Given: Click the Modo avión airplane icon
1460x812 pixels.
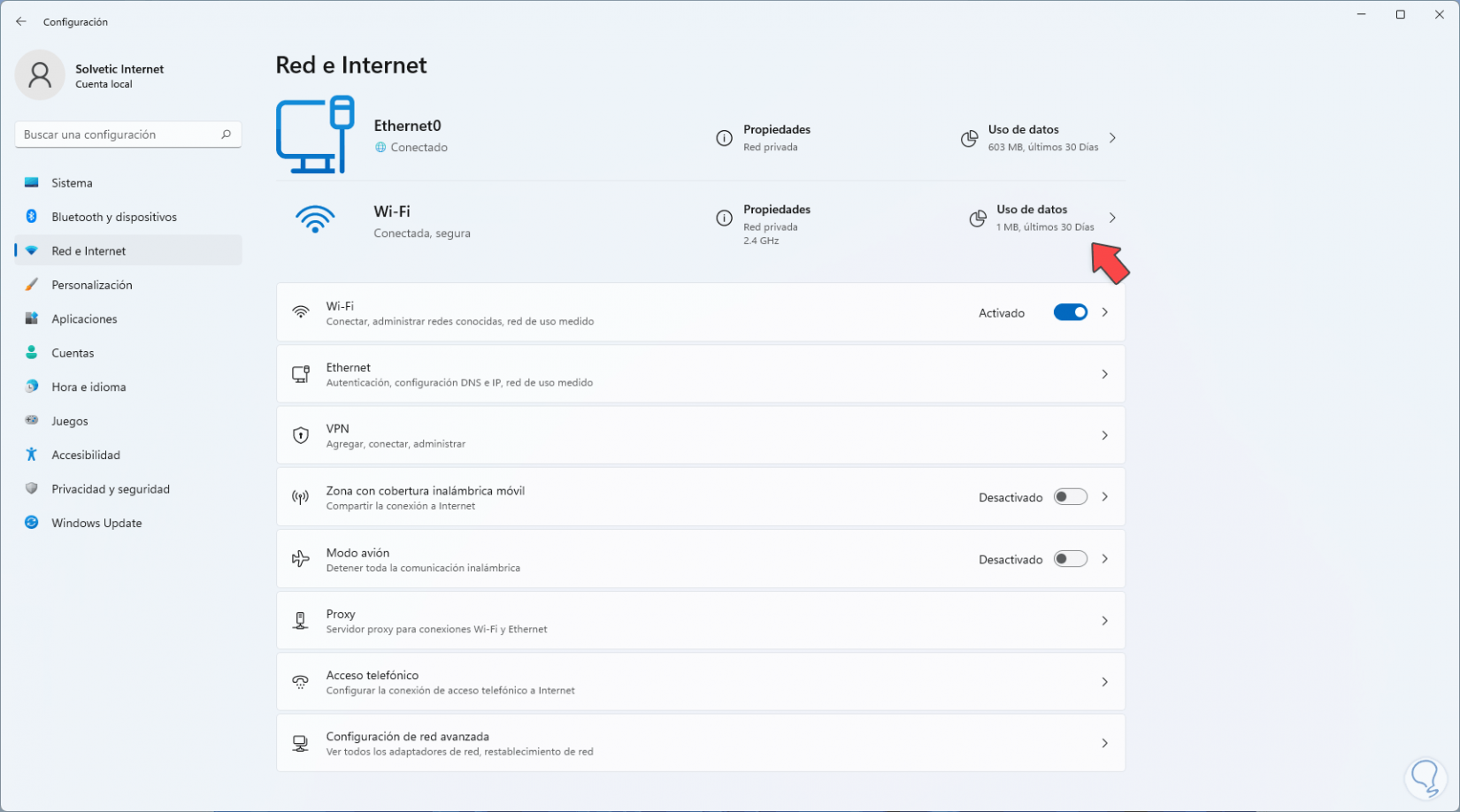Looking at the screenshot, I should click(x=301, y=559).
